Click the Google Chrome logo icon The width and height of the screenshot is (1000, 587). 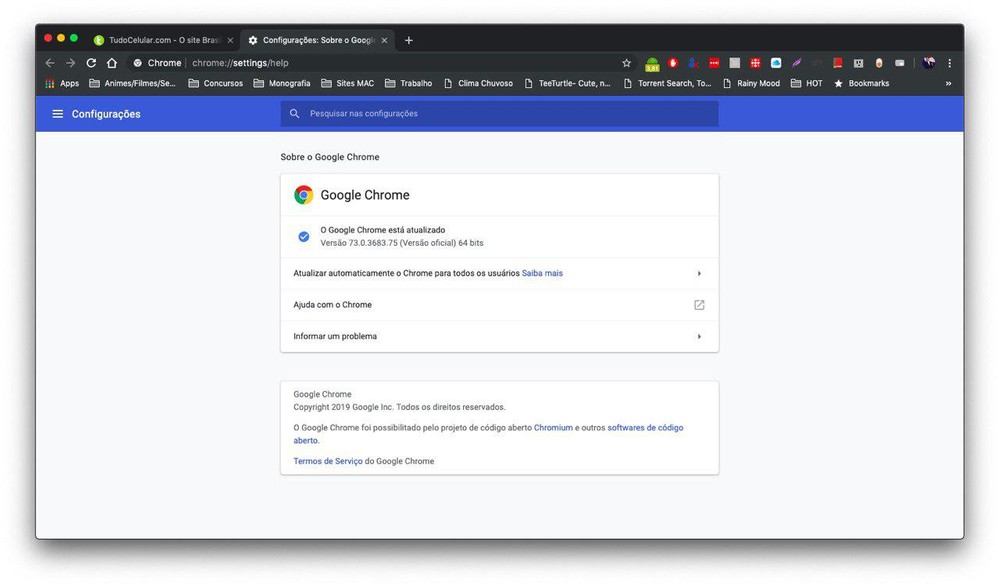(x=304, y=195)
